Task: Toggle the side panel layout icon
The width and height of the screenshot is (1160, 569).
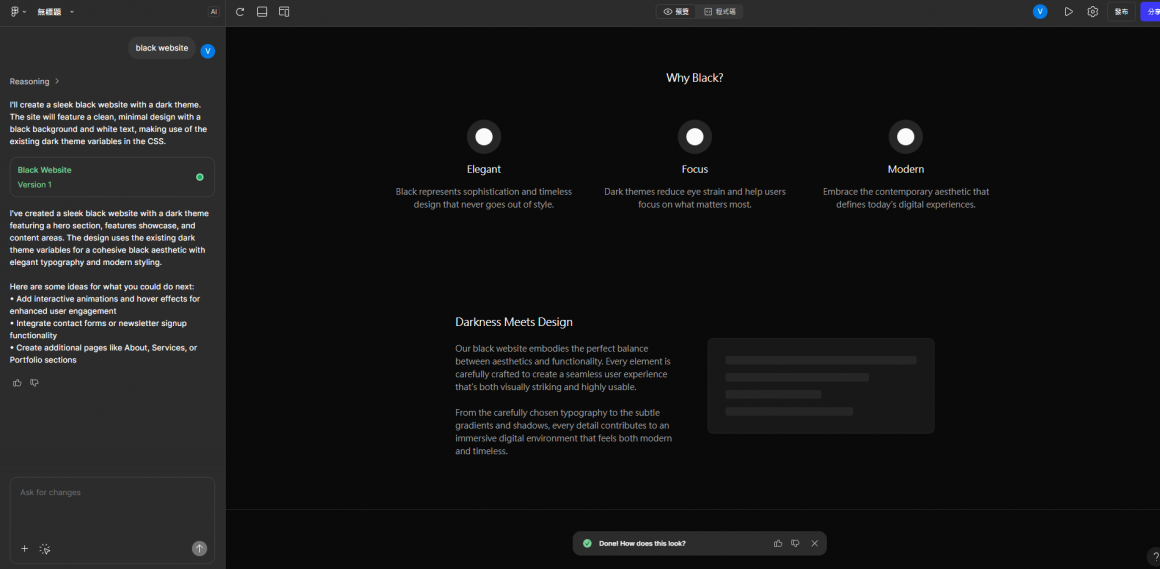Action: [284, 12]
